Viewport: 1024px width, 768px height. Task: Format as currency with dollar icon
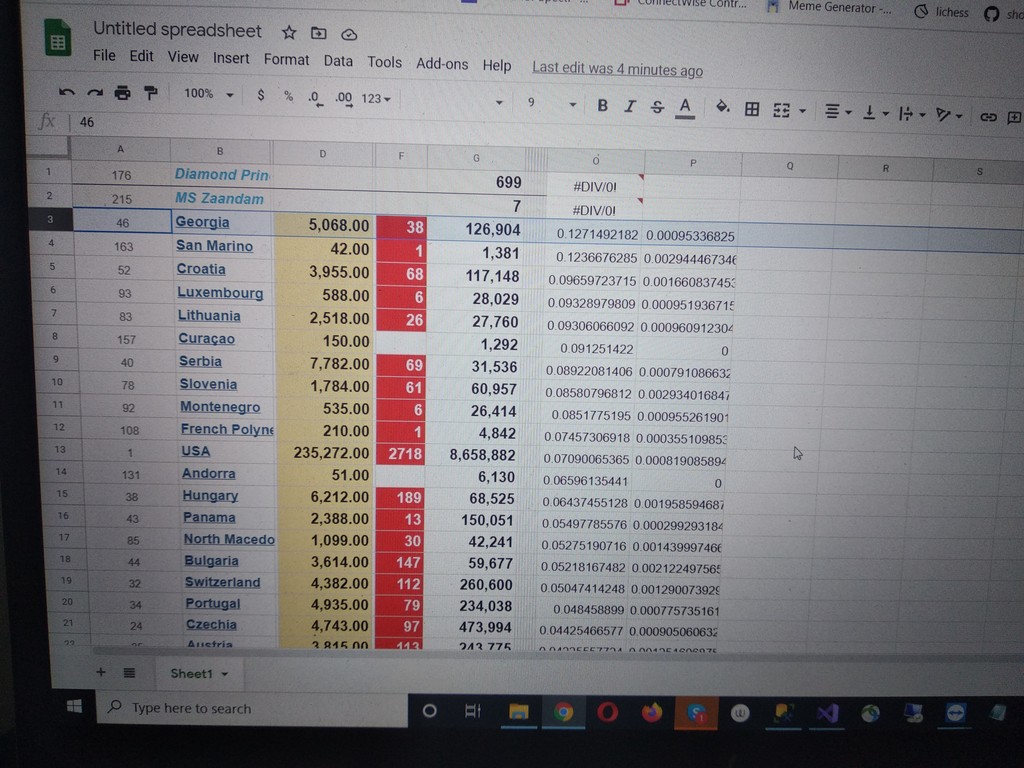[x=261, y=95]
